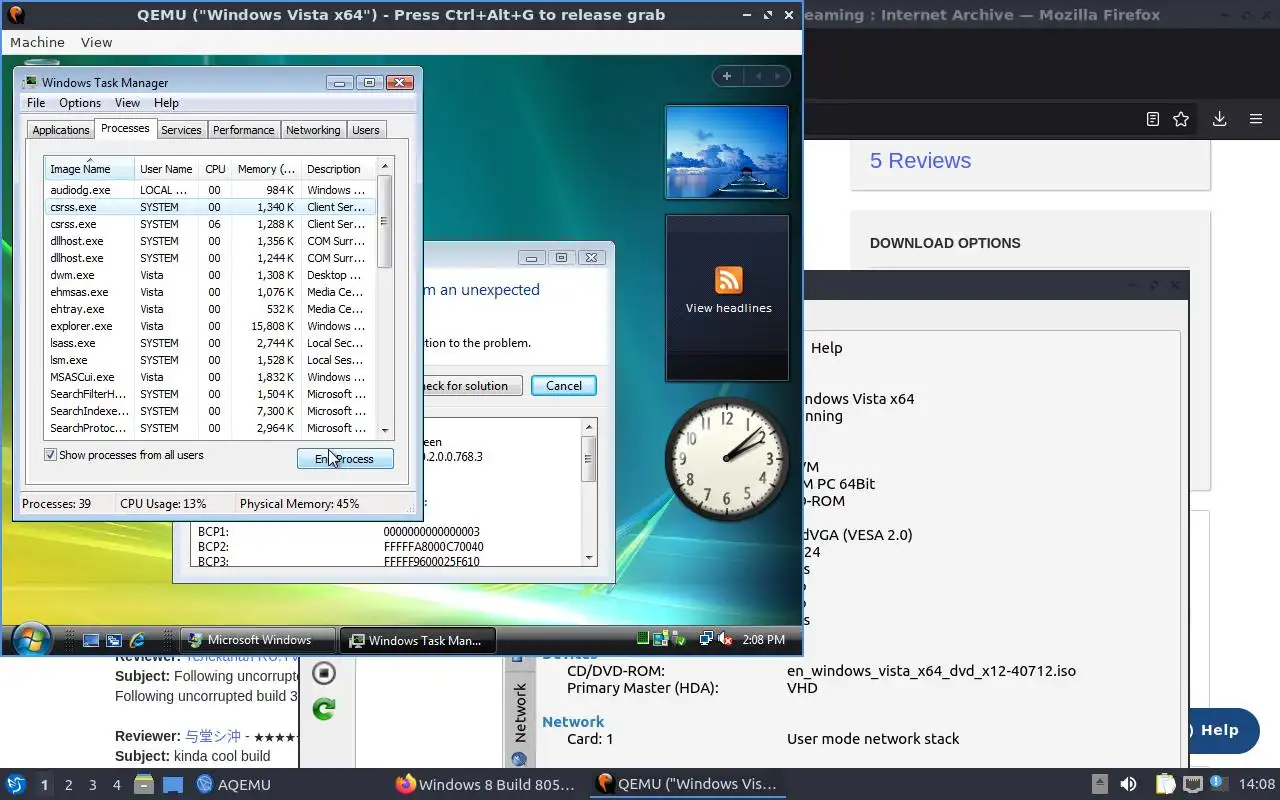
Task: Toggle Show processes from all users checkbox
Action: (x=50, y=455)
